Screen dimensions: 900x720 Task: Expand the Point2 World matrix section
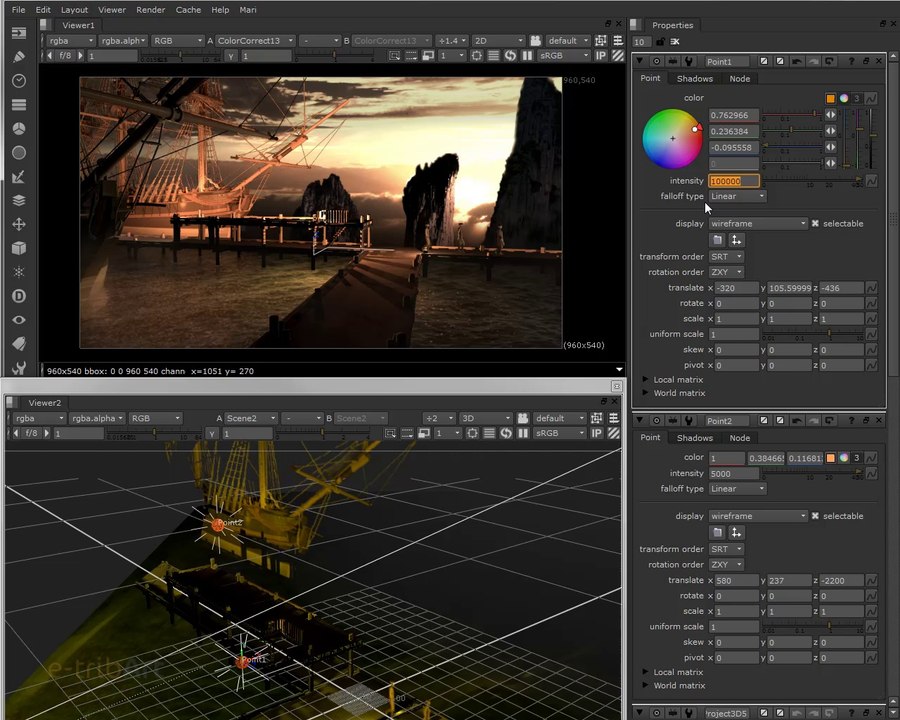645,685
